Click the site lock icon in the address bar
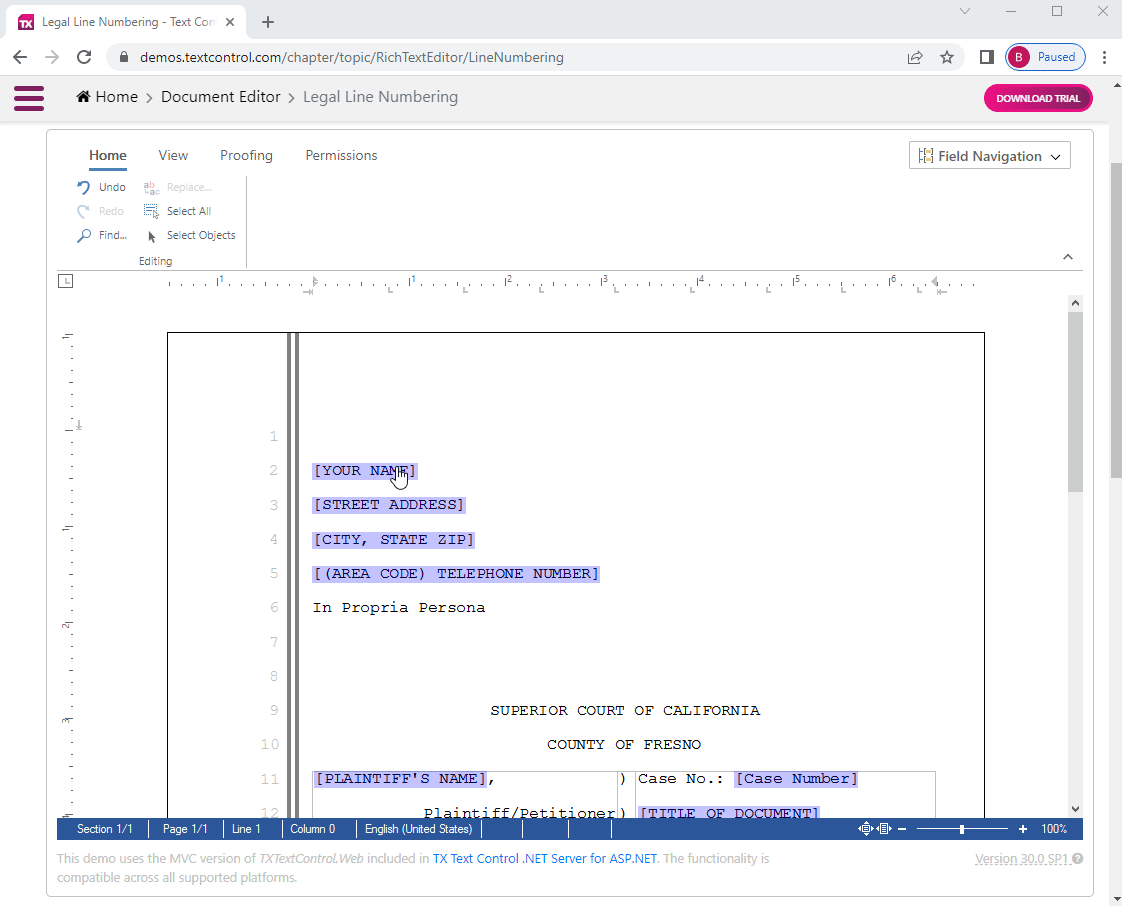The height and width of the screenshot is (906, 1122). (x=124, y=57)
